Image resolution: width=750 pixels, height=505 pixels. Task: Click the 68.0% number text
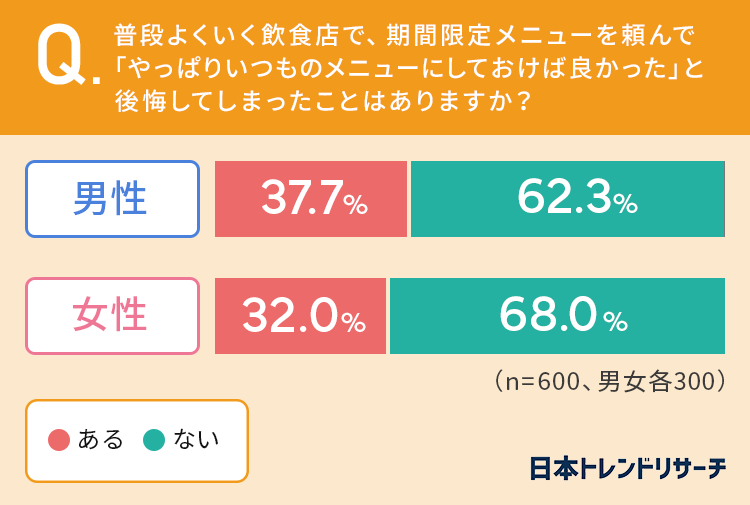point(563,315)
